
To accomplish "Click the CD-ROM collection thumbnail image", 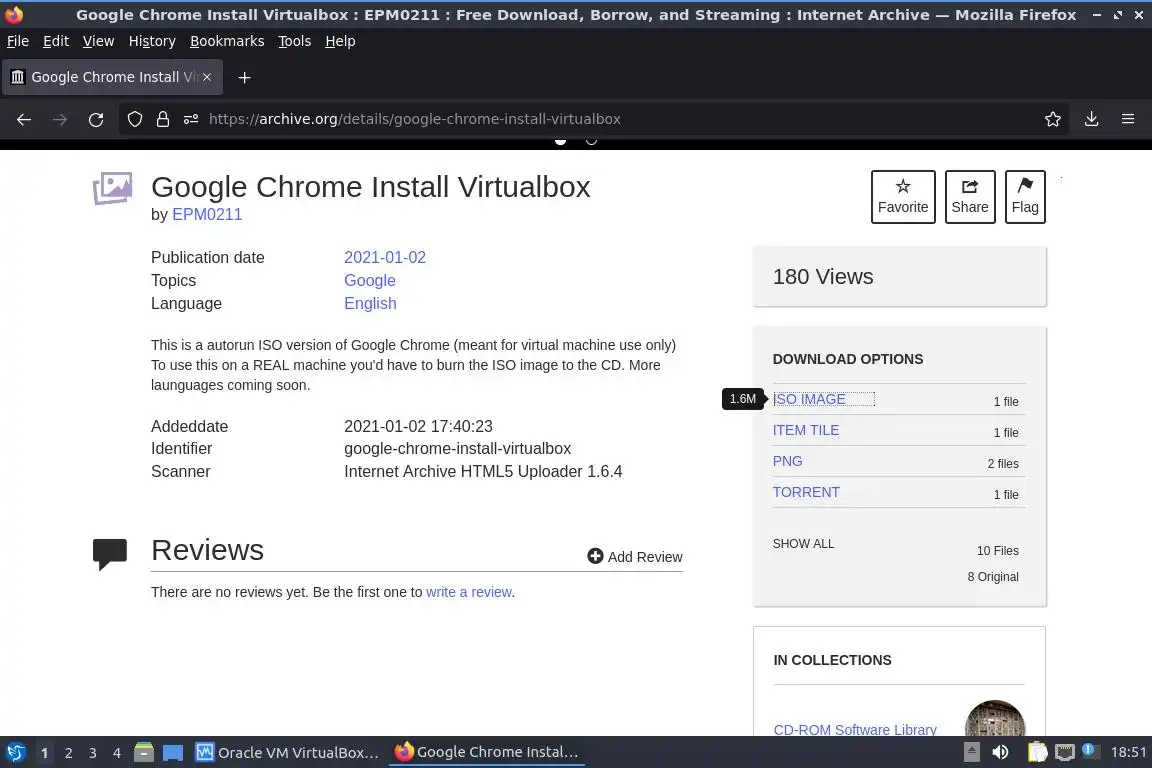I will (995, 719).
